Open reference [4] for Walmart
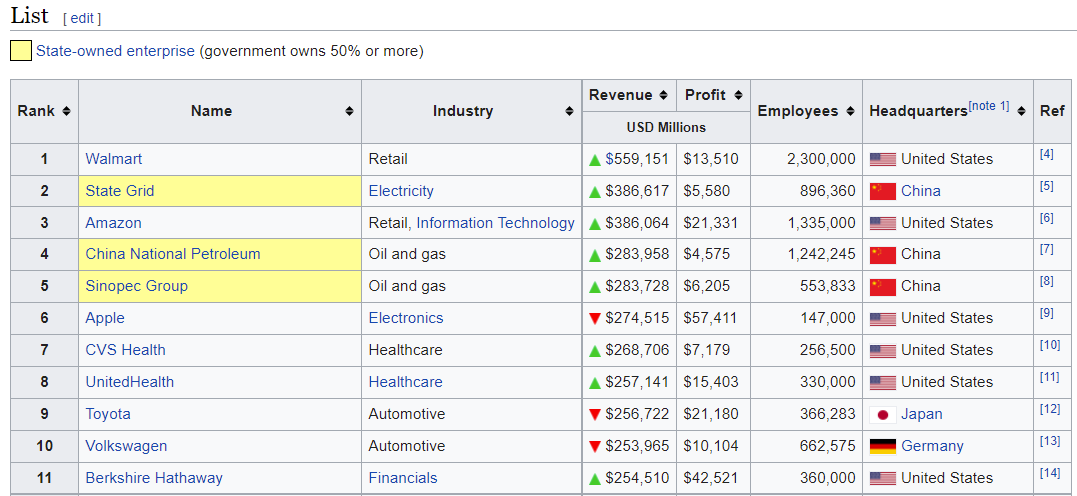This screenshot has width=1077, height=496. click(1047, 154)
